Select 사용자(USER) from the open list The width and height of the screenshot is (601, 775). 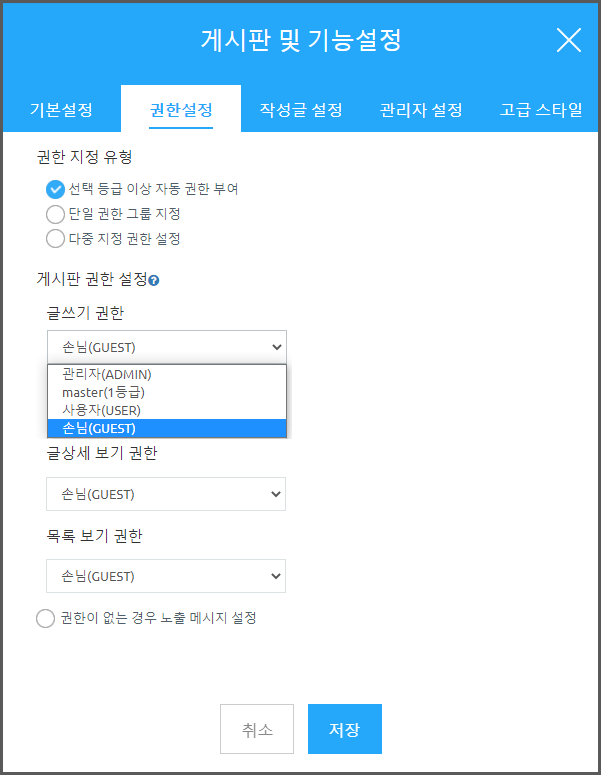point(101,410)
